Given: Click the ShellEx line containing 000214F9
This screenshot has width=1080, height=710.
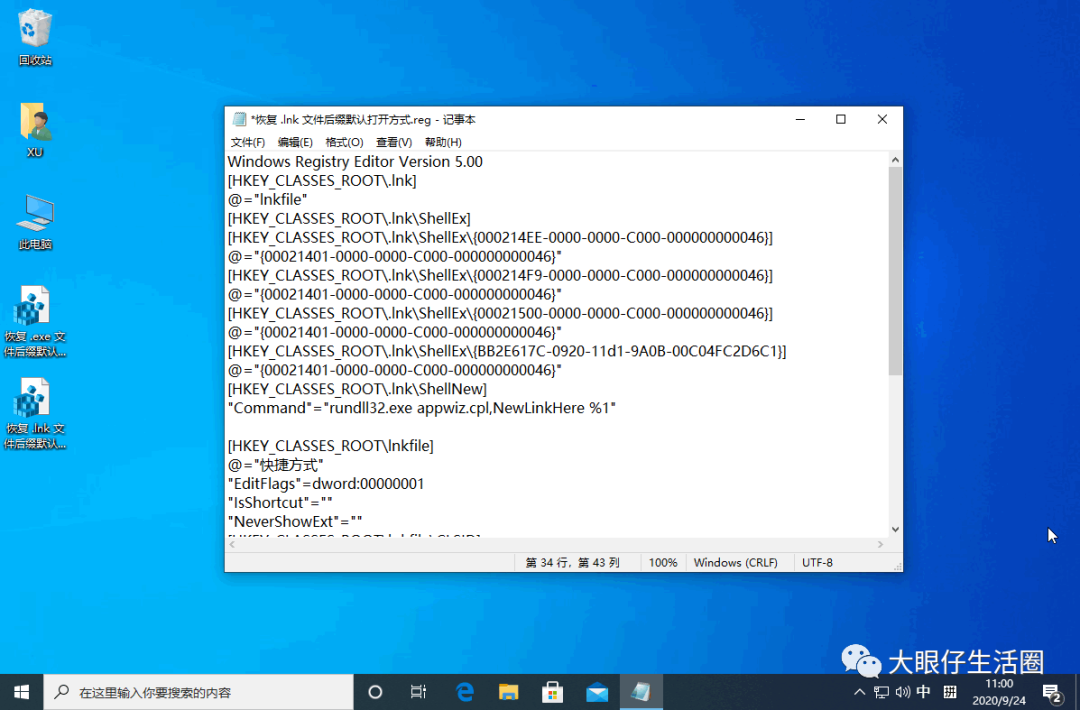Looking at the screenshot, I should (x=500, y=275).
